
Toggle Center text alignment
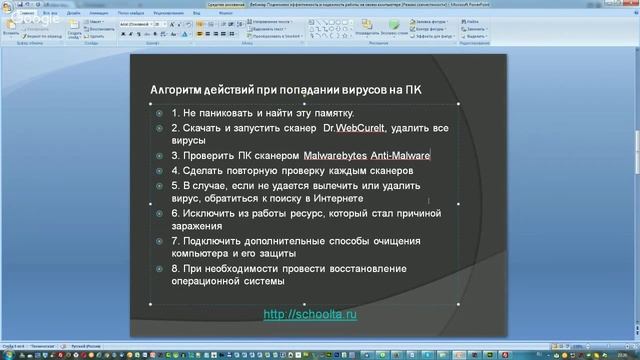[x=208, y=34]
